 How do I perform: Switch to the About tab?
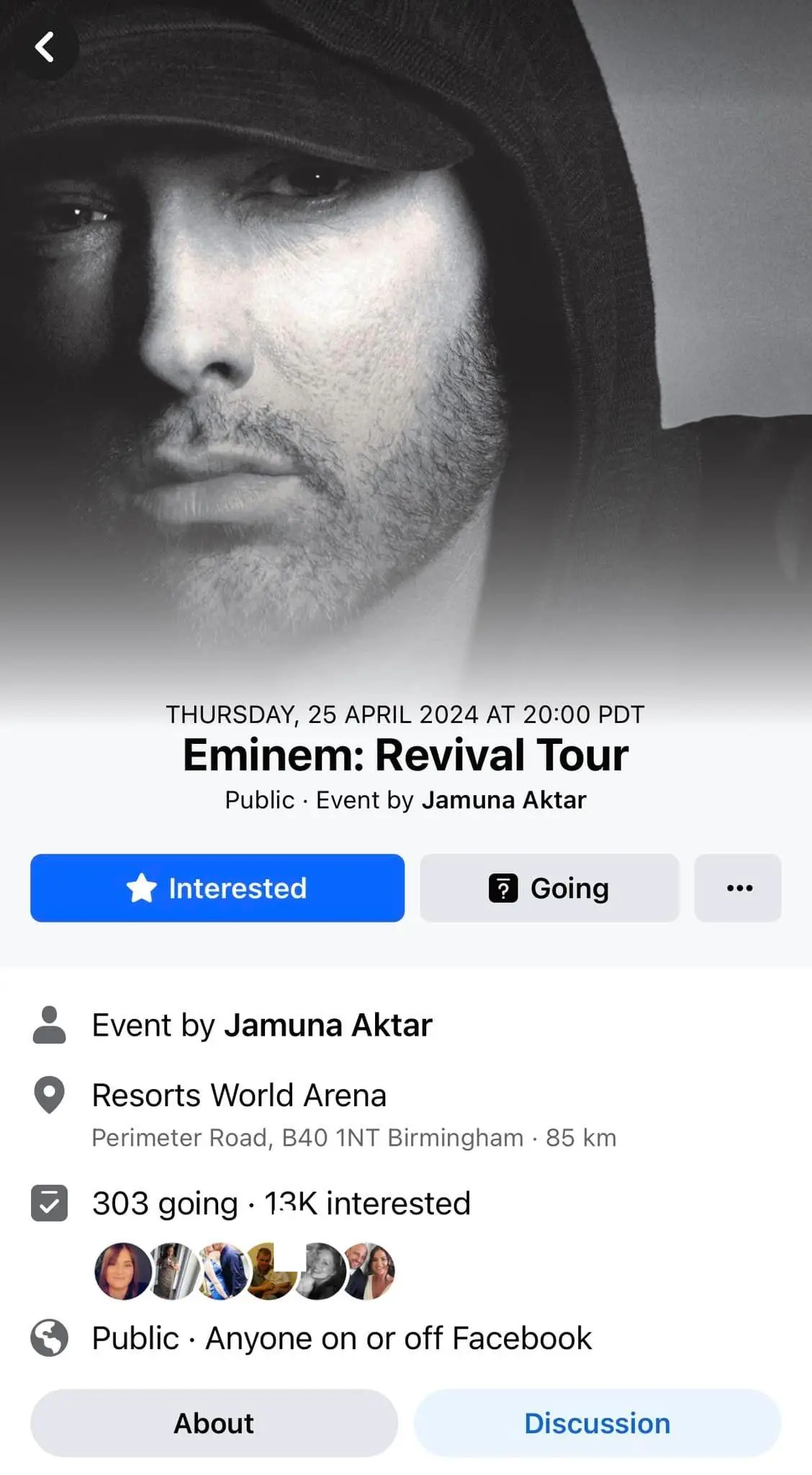tap(214, 1422)
